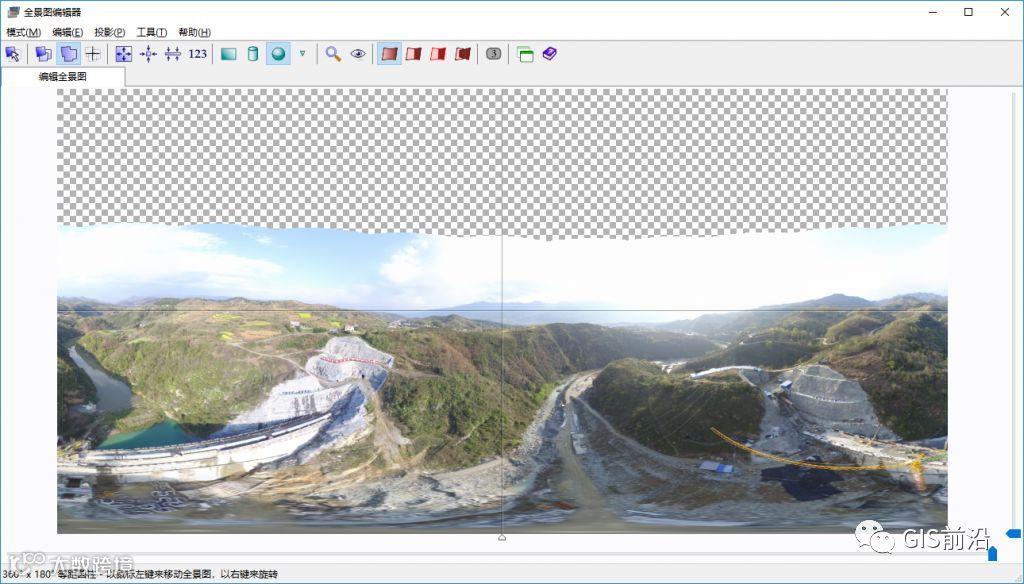Maximize the panorama editor window

(x=968, y=12)
